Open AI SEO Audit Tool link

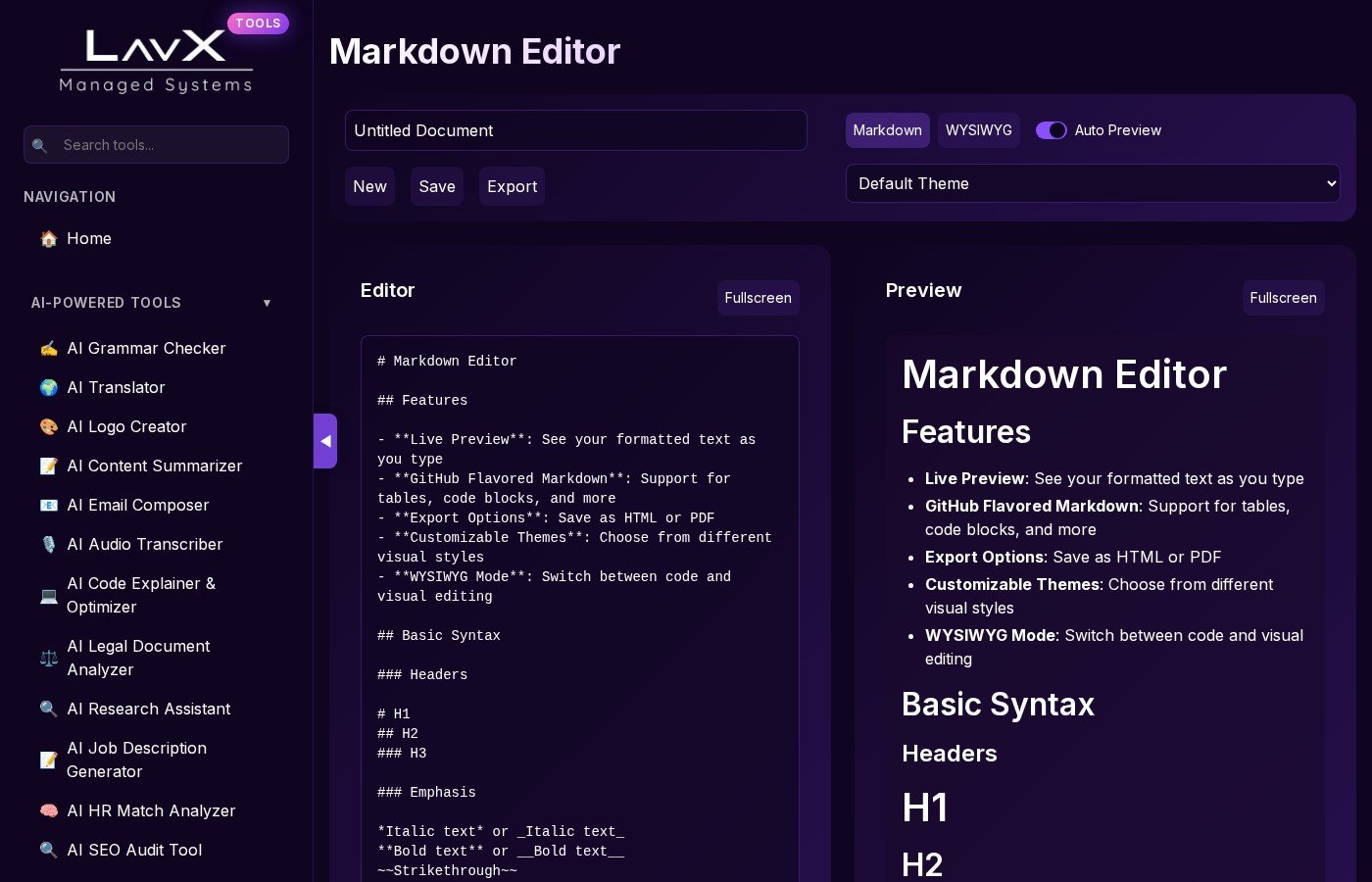(134, 851)
